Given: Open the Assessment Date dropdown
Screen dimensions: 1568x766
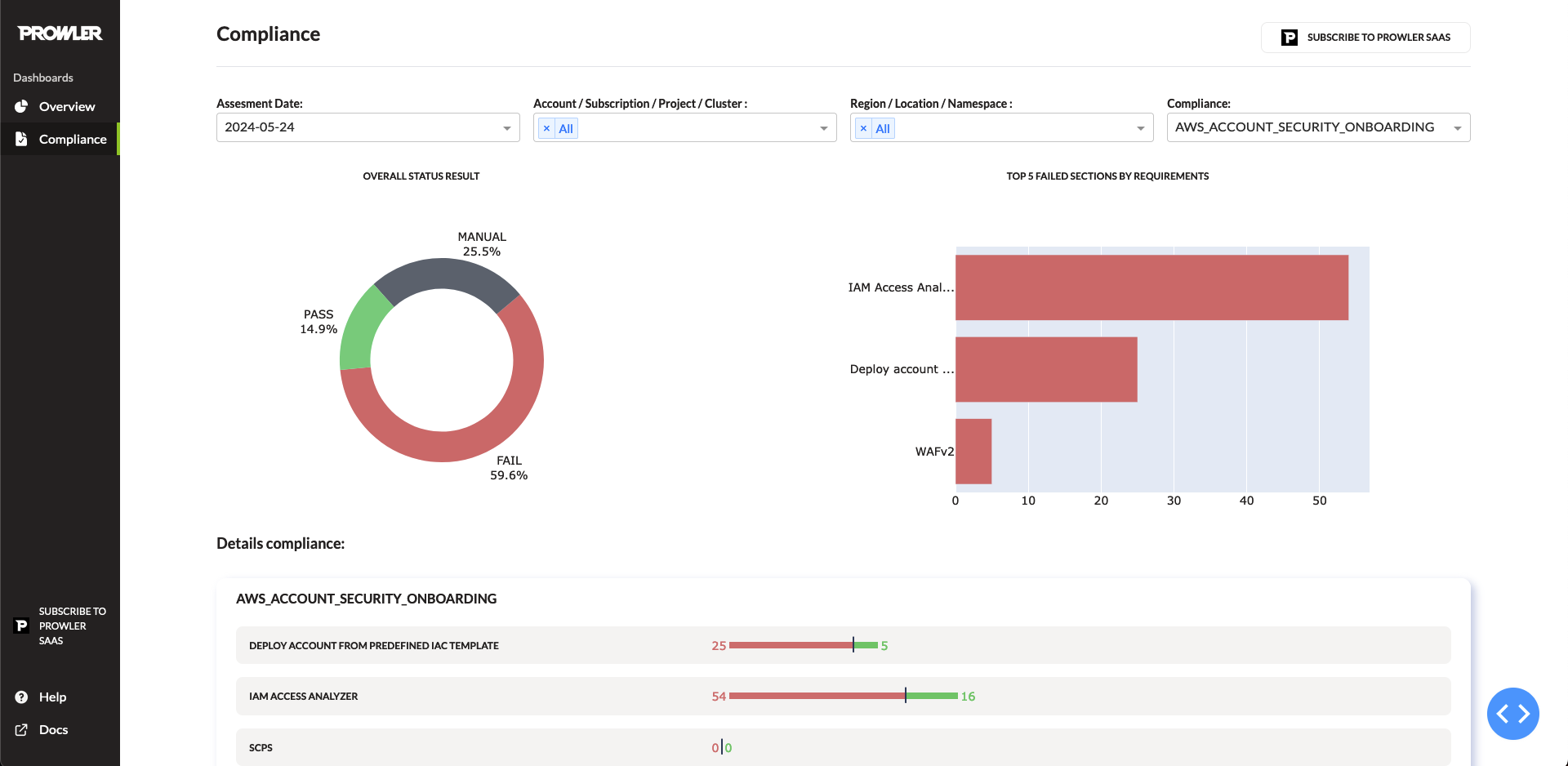Looking at the screenshot, I should coord(367,127).
